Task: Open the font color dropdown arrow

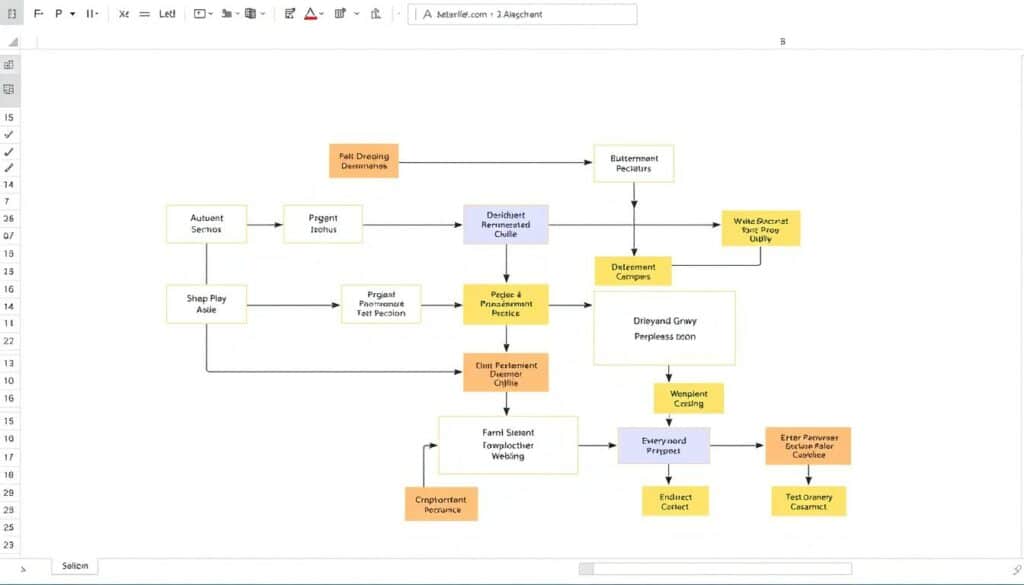Action: tap(321, 14)
